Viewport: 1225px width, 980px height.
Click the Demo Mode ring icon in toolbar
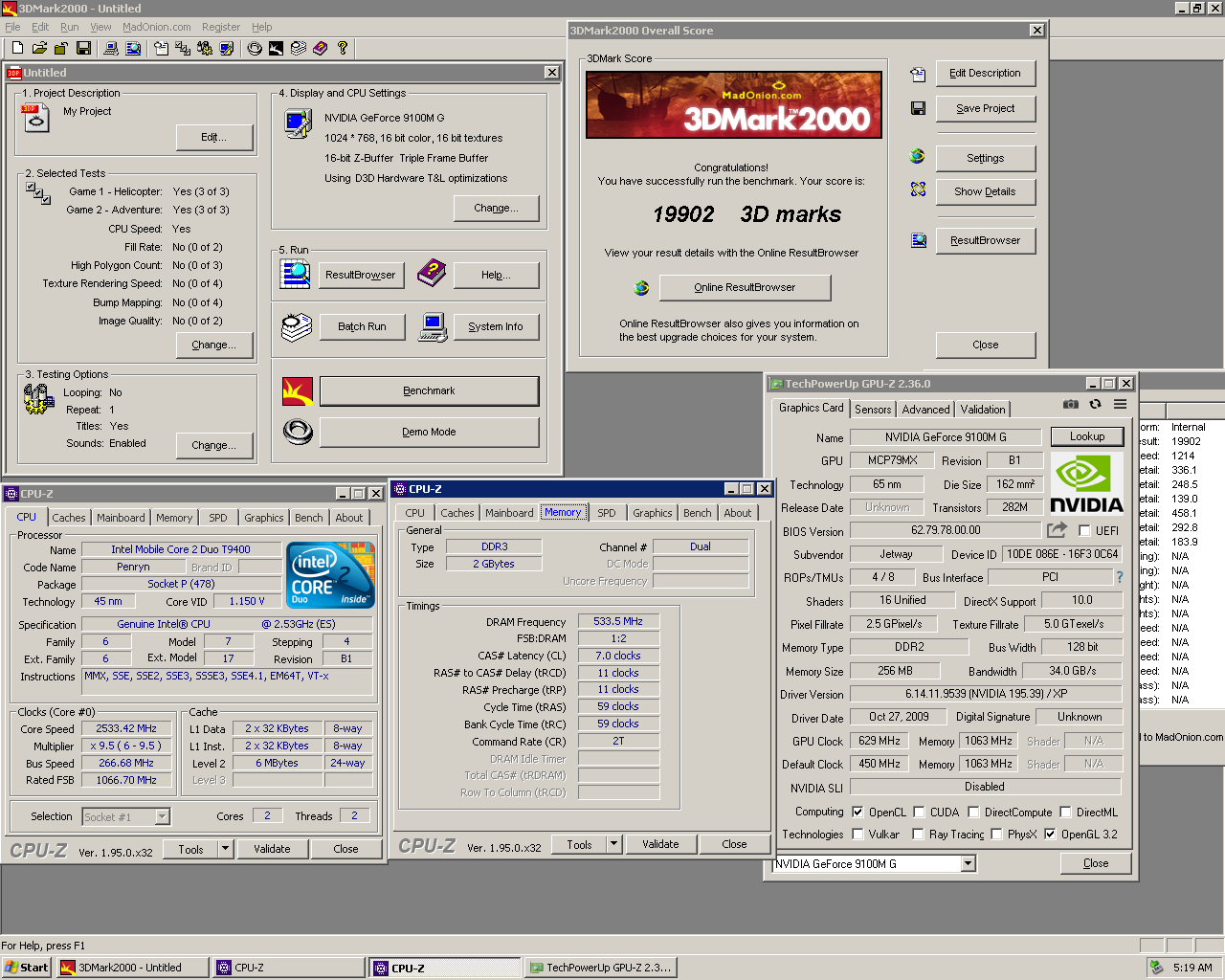pos(255,48)
